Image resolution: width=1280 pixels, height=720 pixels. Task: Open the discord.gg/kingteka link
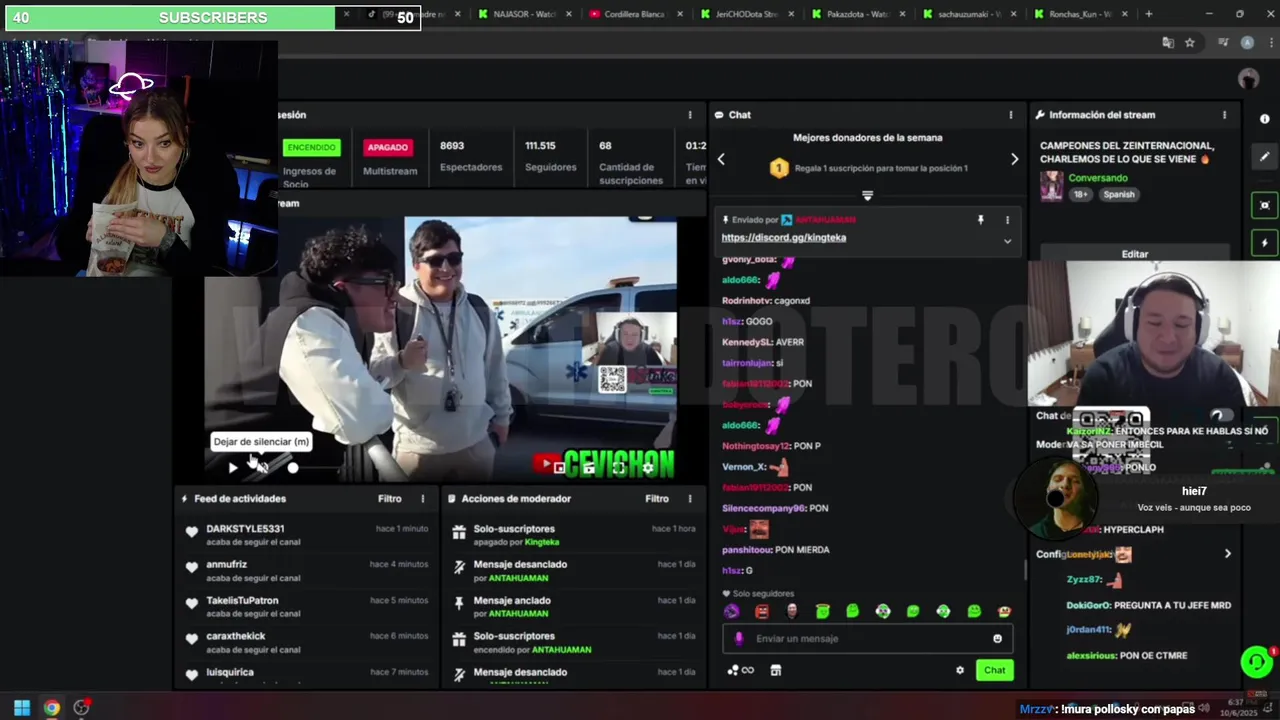[783, 238]
